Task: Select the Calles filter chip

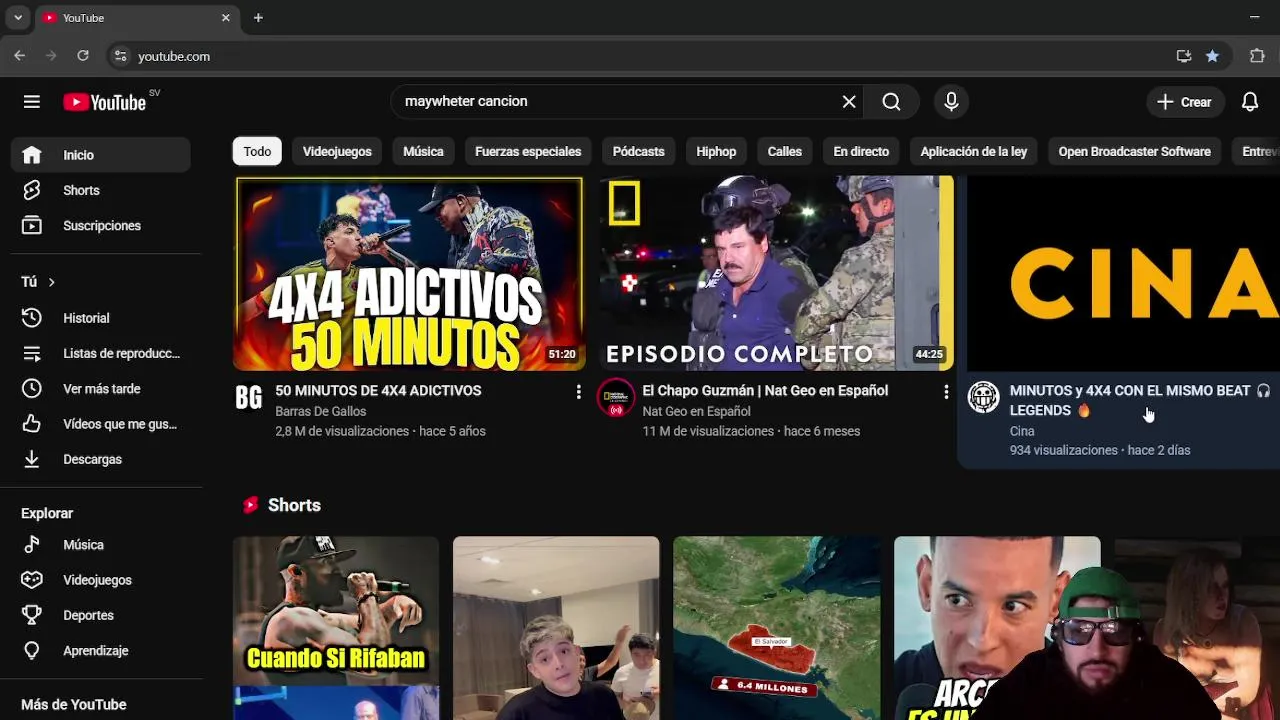Action: coord(784,151)
